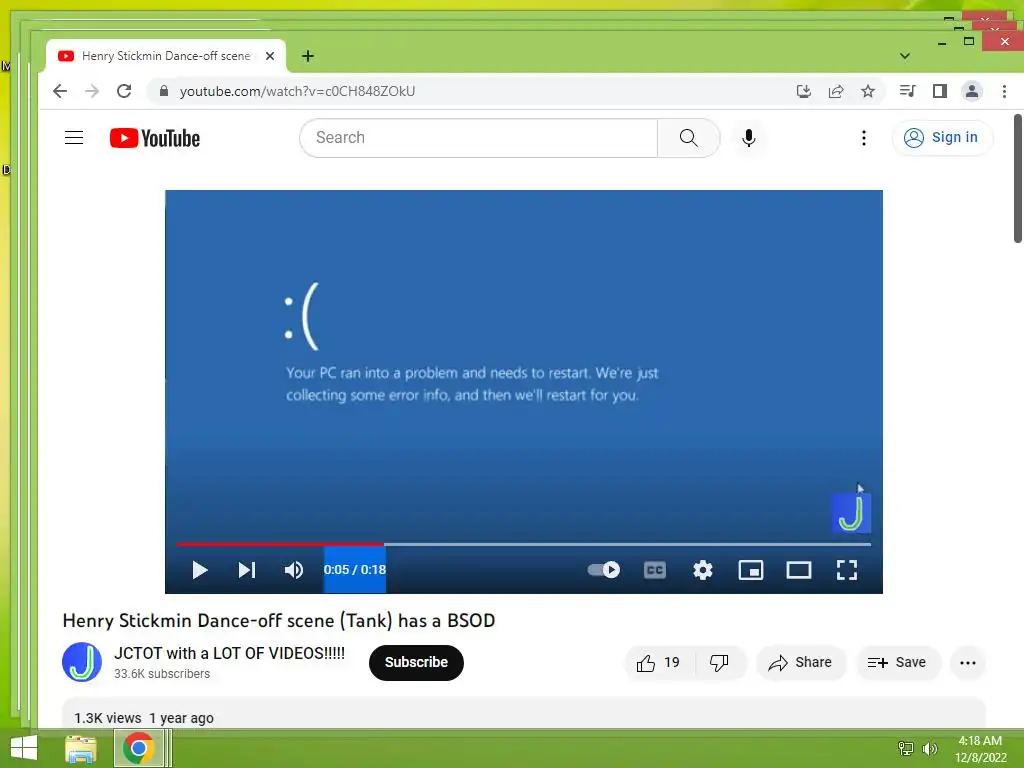Click the Chrome taskbar icon
Image resolution: width=1024 pixels, height=768 pixels.
click(138, 748)
